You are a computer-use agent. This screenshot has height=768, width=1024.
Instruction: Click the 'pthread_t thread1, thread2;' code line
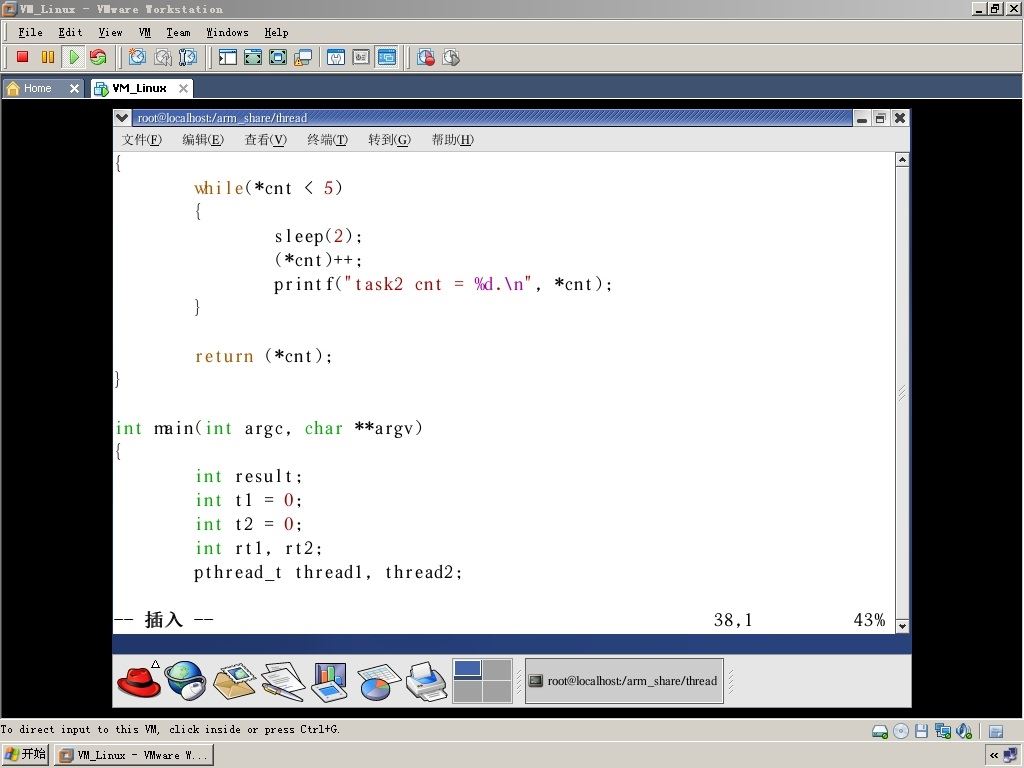point(328,572)
